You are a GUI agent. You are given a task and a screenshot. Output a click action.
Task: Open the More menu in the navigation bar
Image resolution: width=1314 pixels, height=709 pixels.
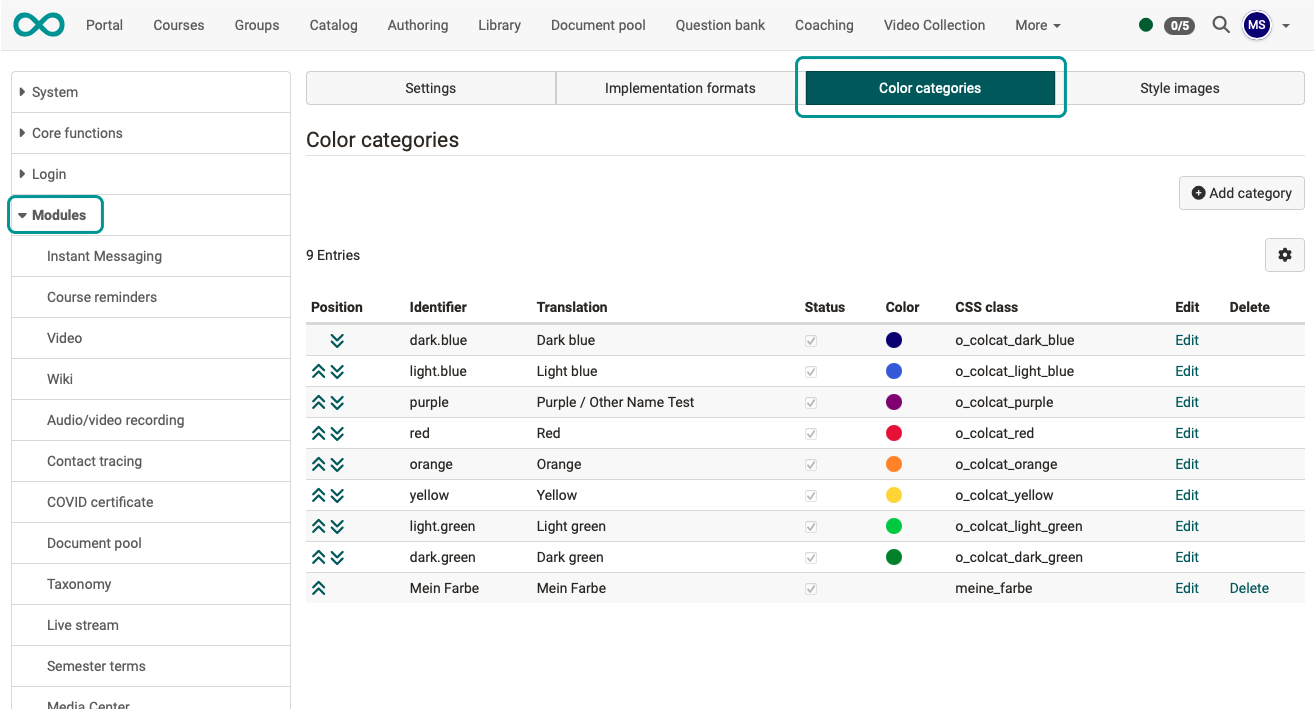pyautogui.click(x=1037, y=25)
